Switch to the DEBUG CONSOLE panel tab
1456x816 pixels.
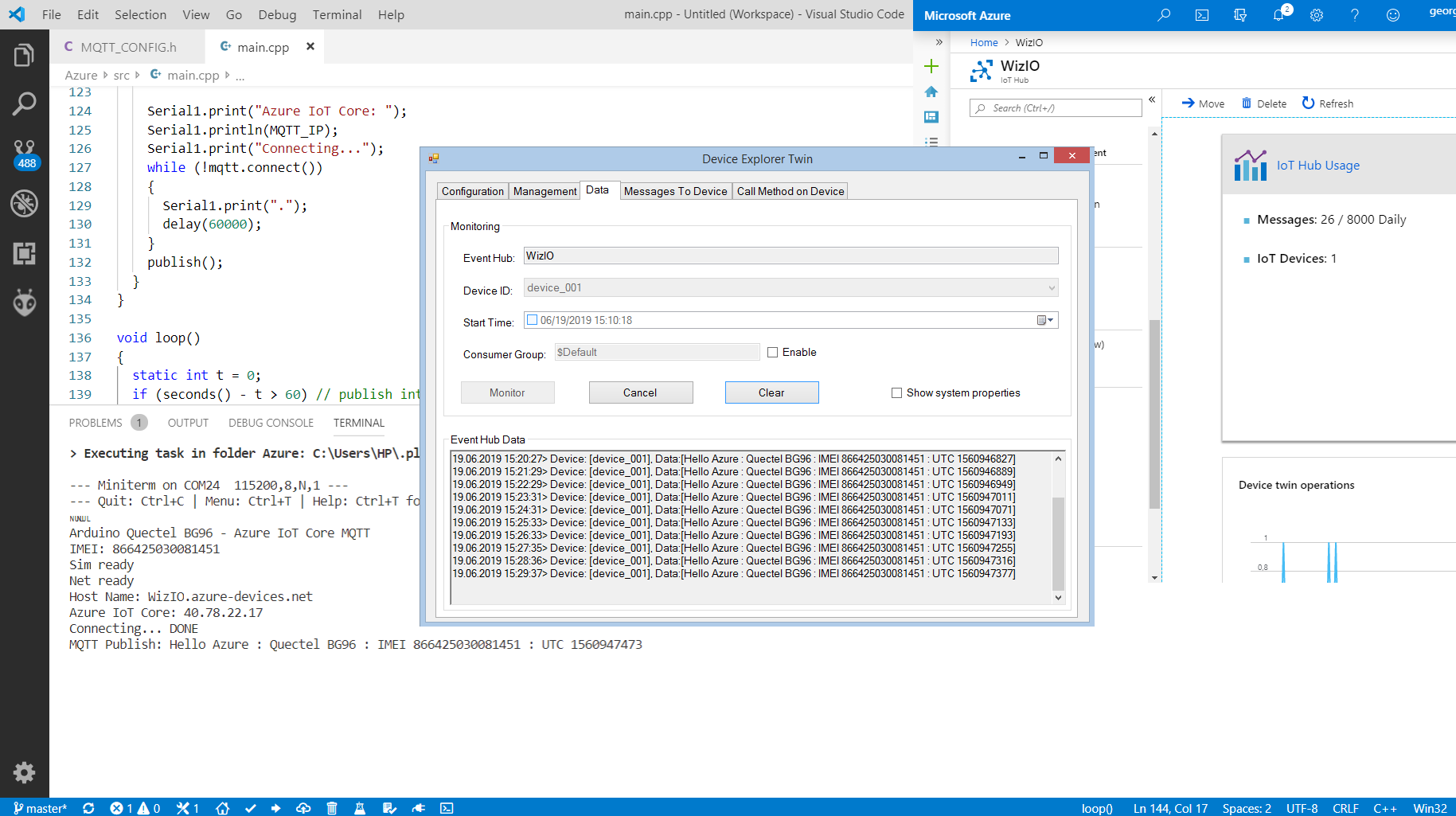click(271, 423)
